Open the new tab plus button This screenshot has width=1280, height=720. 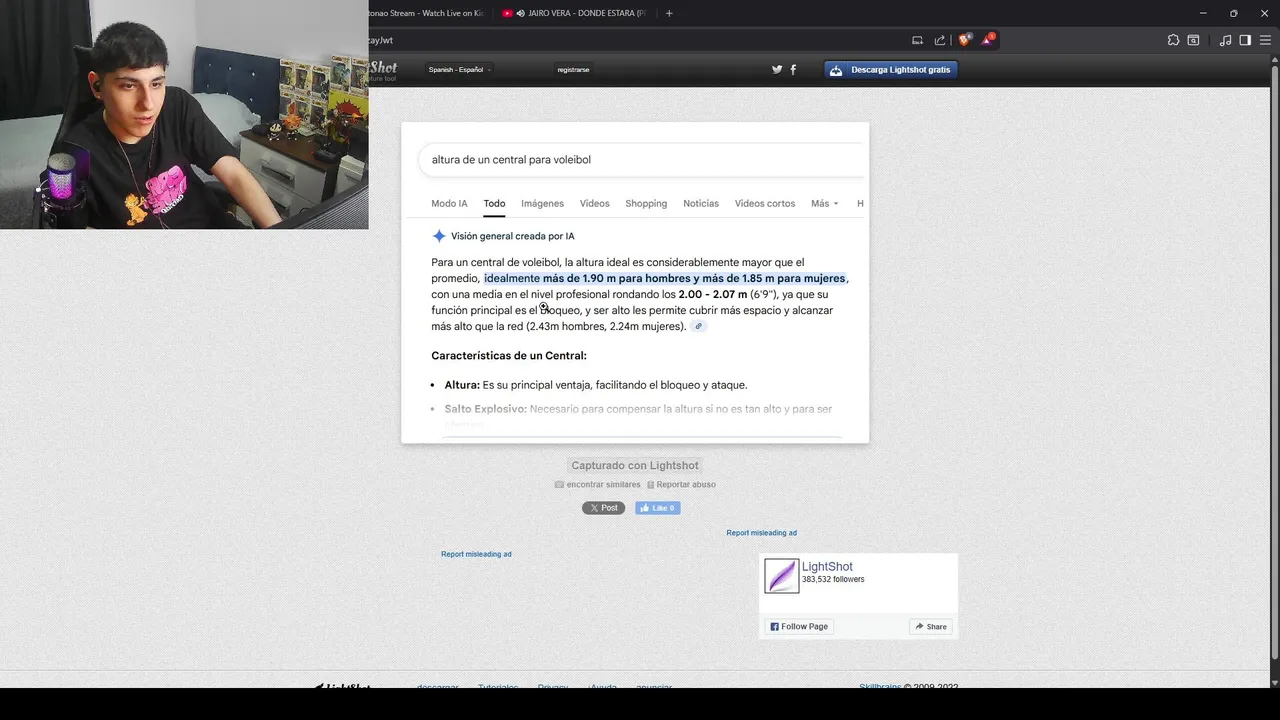coord(669,13)
